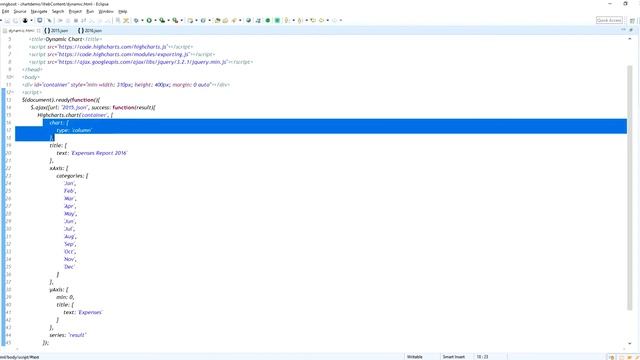Image resolution: width=640 pixels, height=360 pixels.
Task: Maximize the editor area
Action: (631, 30)
